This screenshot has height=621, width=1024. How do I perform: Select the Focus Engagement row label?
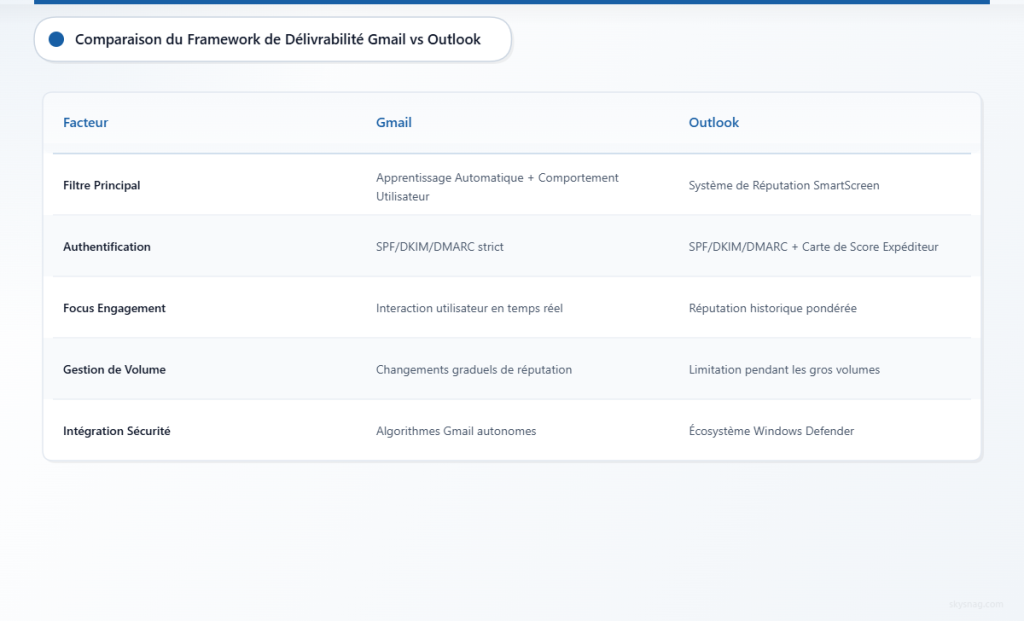pyautogui.click(x=113, y=308)
